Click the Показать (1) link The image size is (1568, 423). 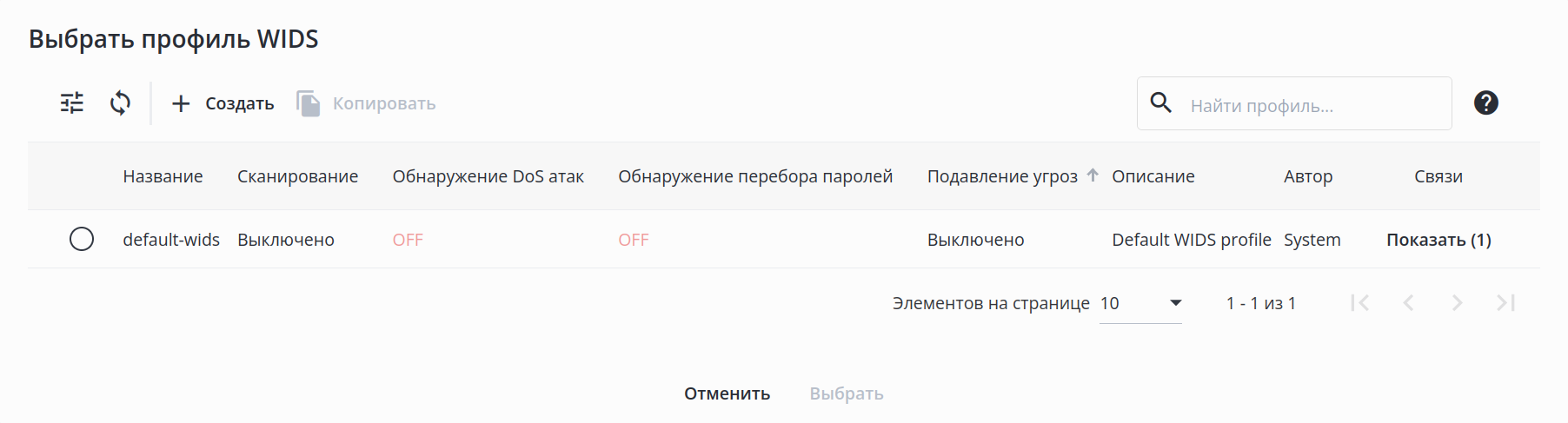1438,240
